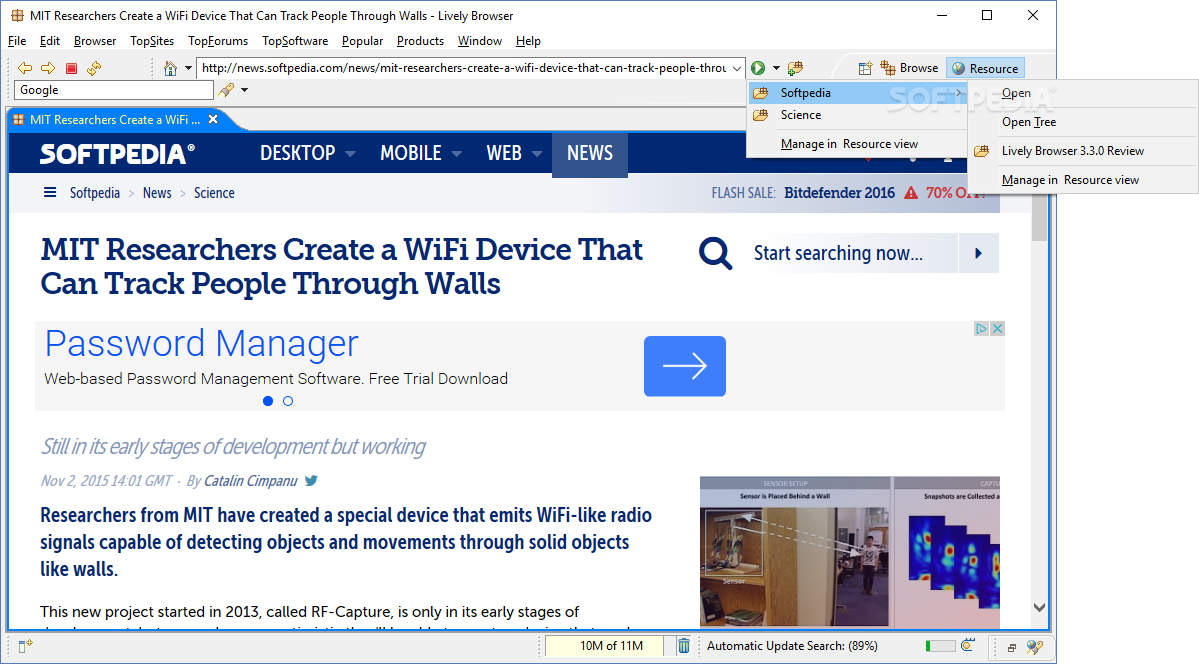This screenshot has height=664, width=1199.
Task: Go back with the left arrow icon
Action: (24, 68)
